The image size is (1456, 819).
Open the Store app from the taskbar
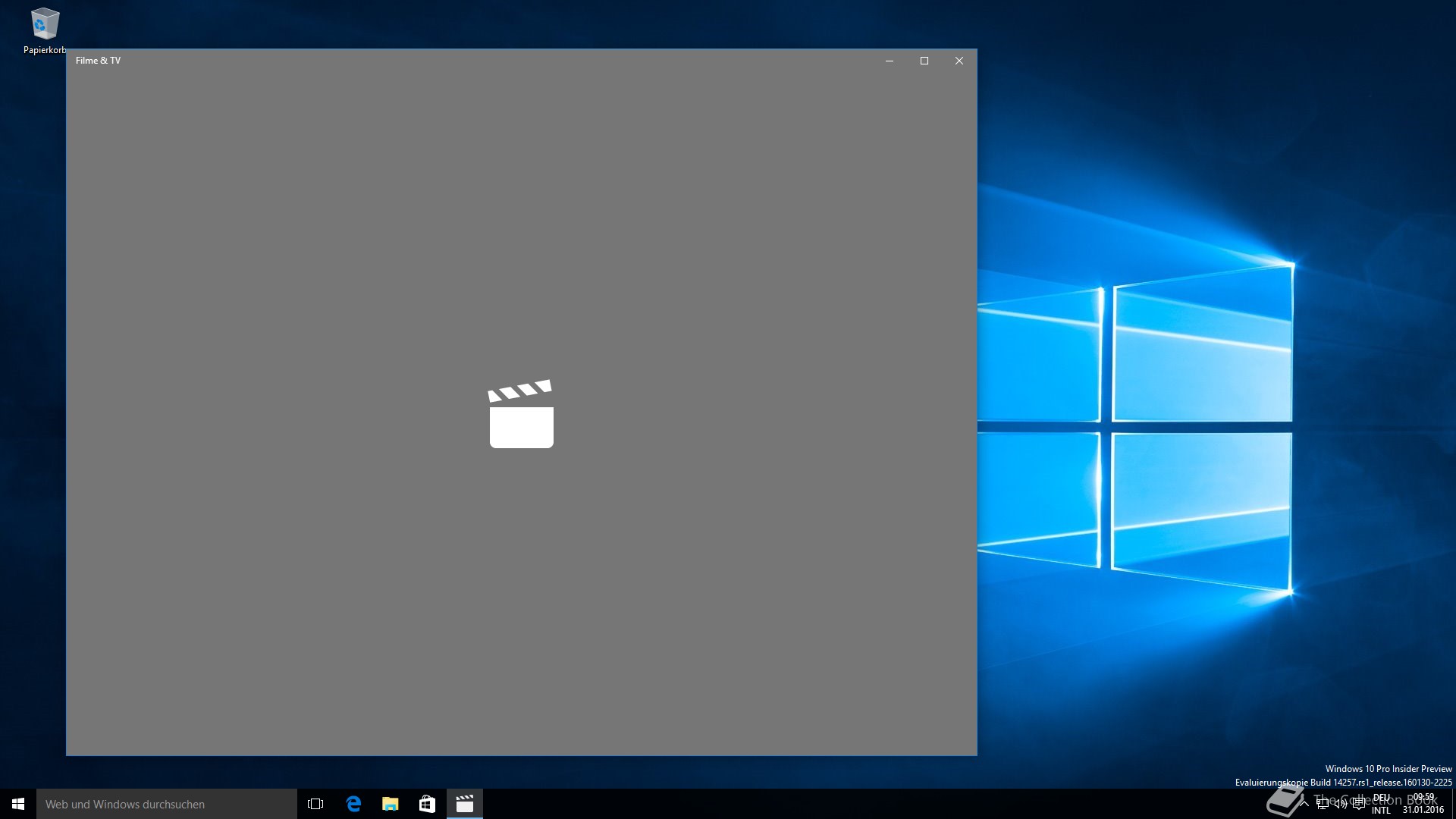427,804
